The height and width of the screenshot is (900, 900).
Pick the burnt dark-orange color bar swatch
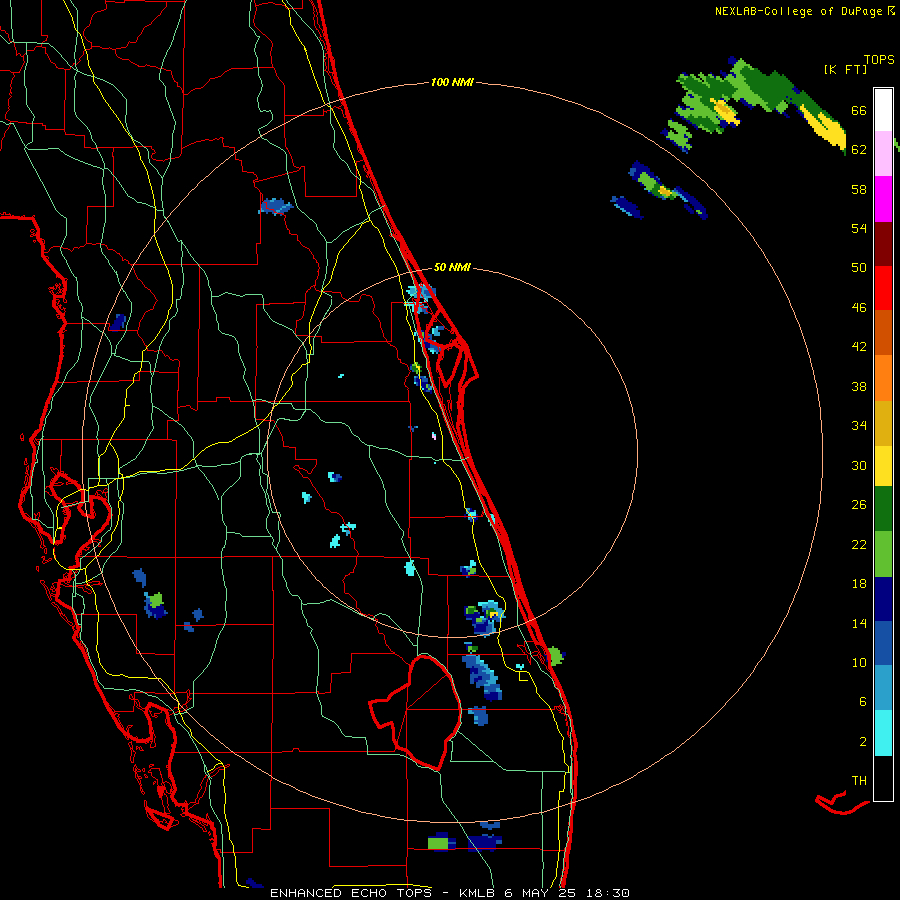tap(883, 332)
